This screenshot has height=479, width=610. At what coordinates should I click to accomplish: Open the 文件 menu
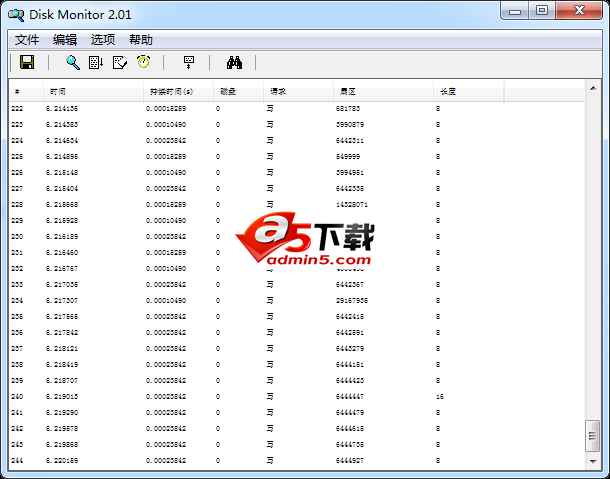click(27, 40)
